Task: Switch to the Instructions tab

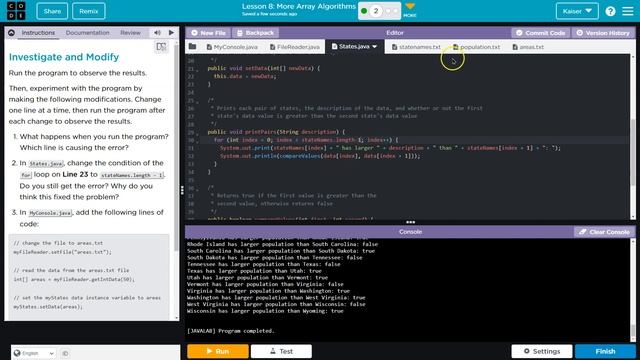Action: click(38, 33)
